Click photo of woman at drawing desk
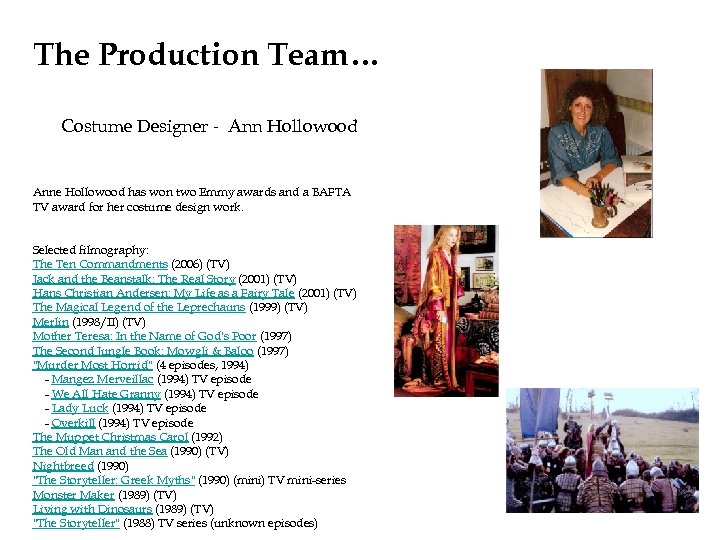720x540 pixels. [x=596, y=153]
